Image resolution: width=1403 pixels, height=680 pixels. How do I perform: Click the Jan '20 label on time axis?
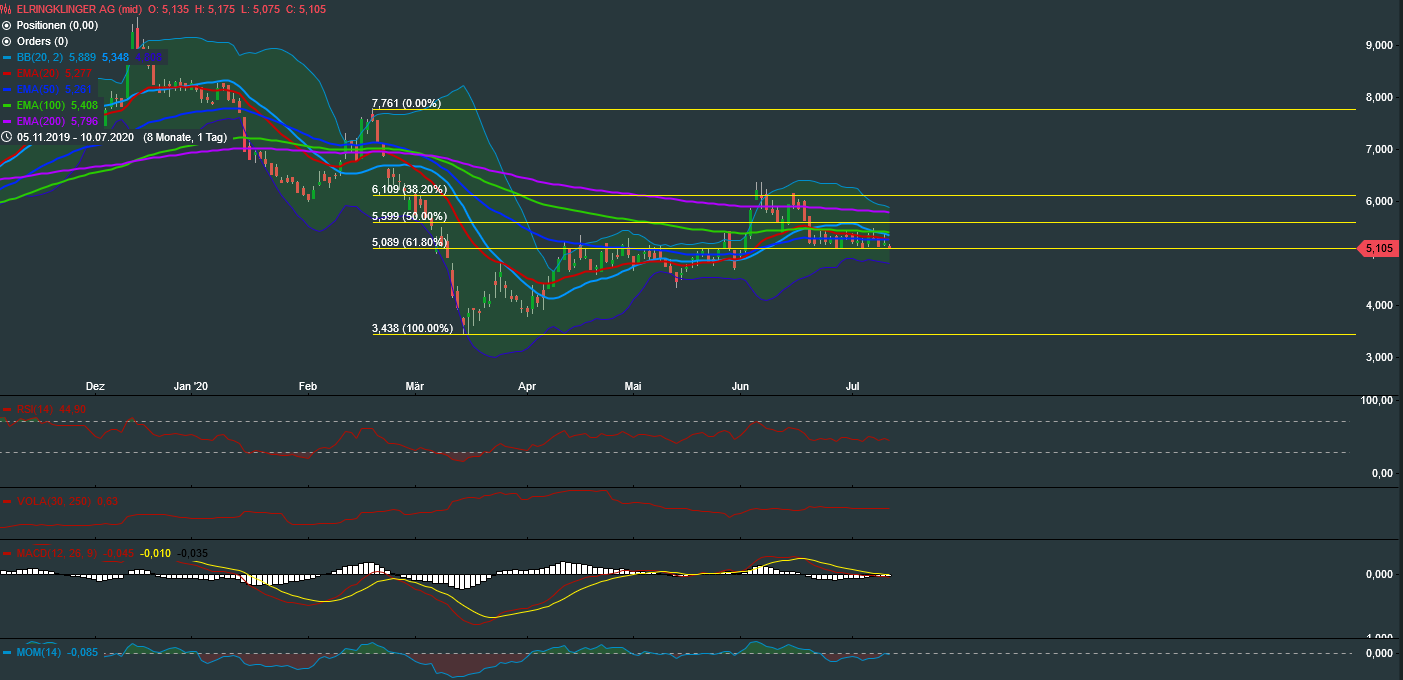(191, 385)
